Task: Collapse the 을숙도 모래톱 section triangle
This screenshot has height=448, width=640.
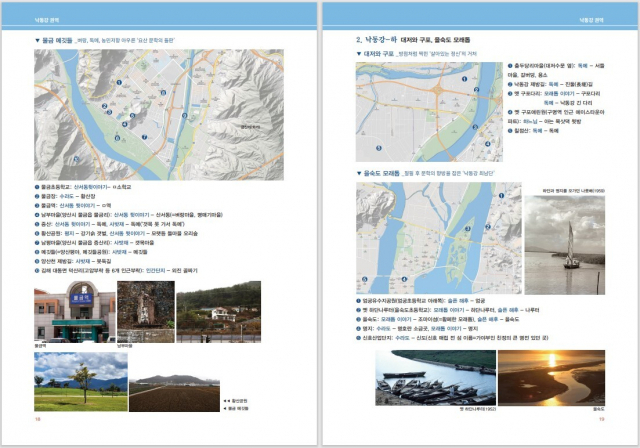Action: [x=360, y=172]
